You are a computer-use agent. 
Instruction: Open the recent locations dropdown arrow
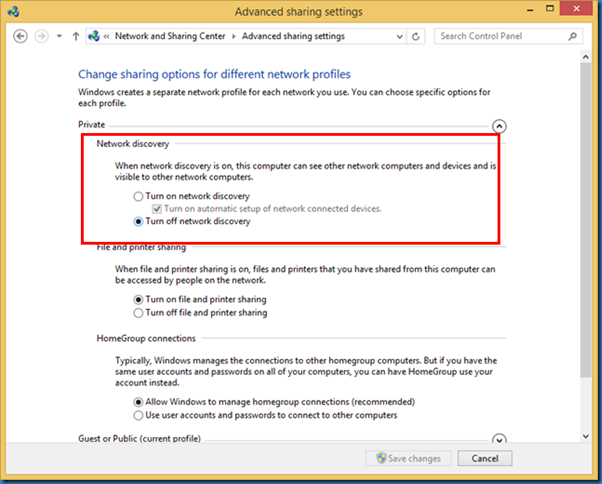pyautogui.click(x=59, y=36)
